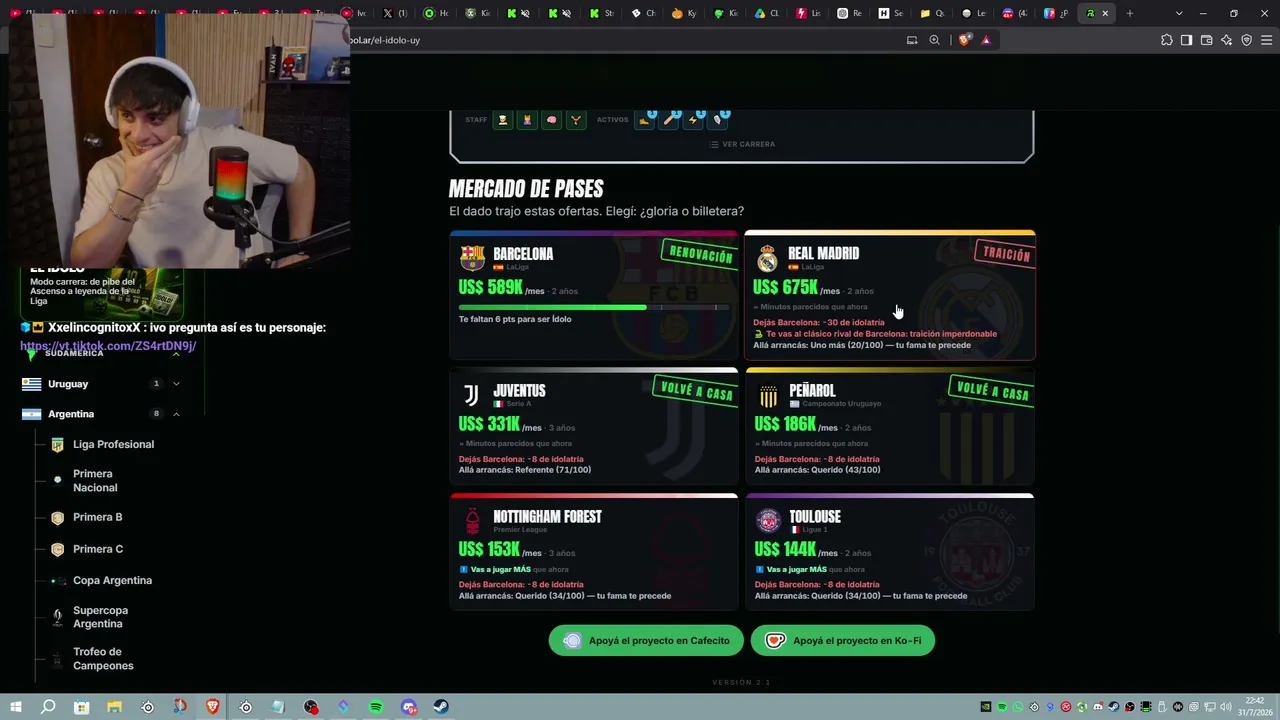Click the Nottingham Forest club crest

click(472, 521)
